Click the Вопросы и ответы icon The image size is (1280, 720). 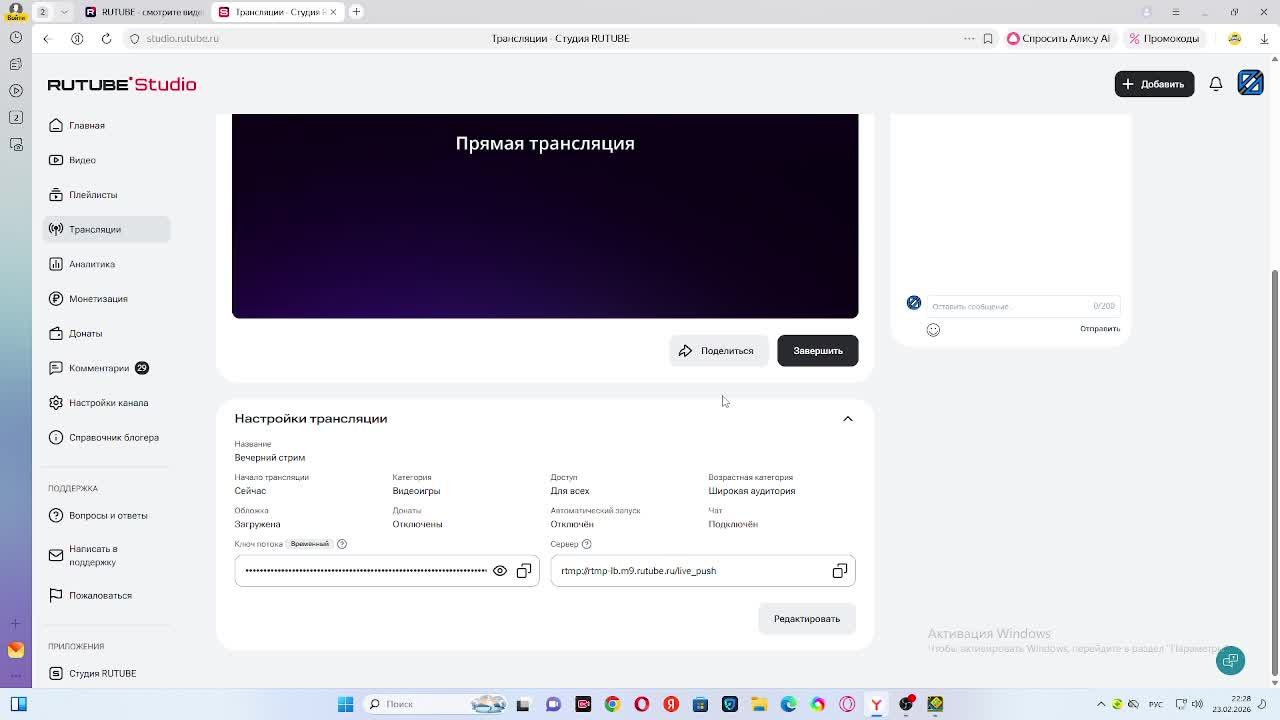click(x=56, y=515)
